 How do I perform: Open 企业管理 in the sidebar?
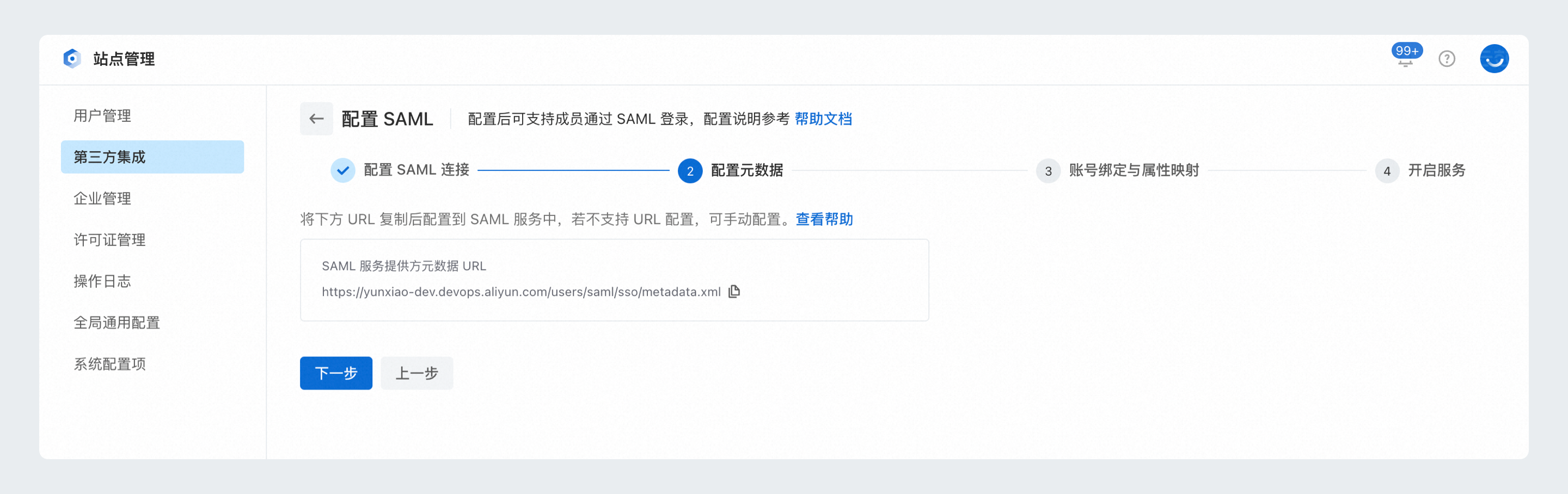[152, 199]
